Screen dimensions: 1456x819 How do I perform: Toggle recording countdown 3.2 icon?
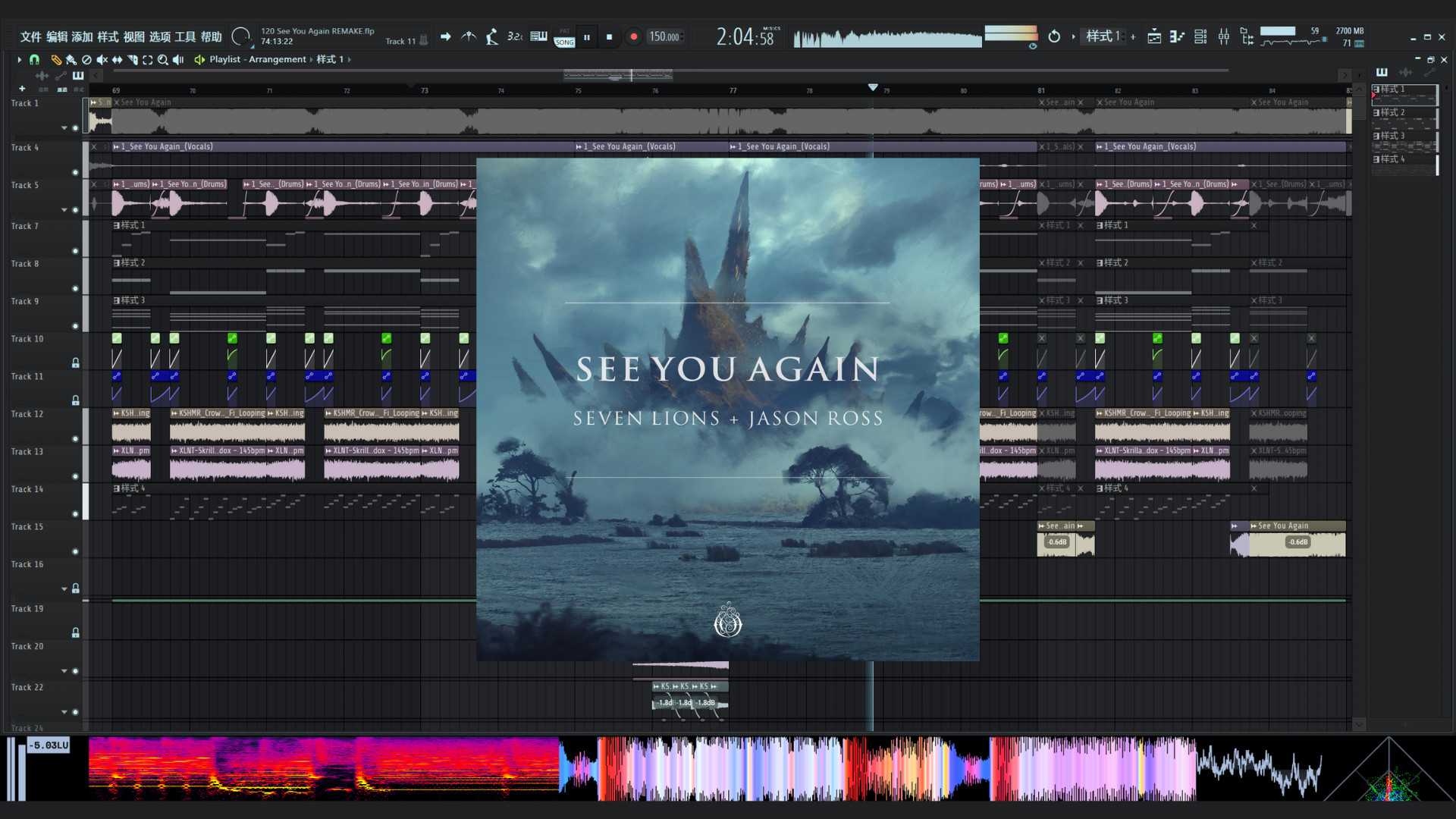[x=515, y=36]
